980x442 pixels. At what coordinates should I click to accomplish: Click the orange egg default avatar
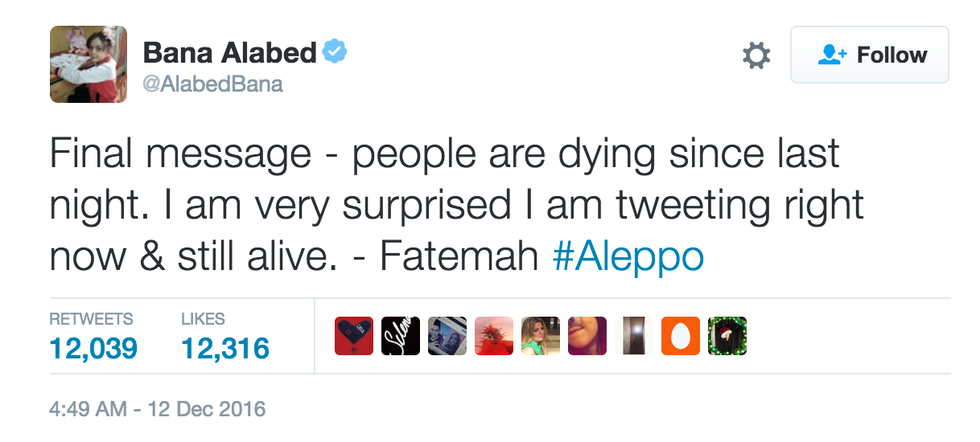pyautogui.click(x=680, y=336)
